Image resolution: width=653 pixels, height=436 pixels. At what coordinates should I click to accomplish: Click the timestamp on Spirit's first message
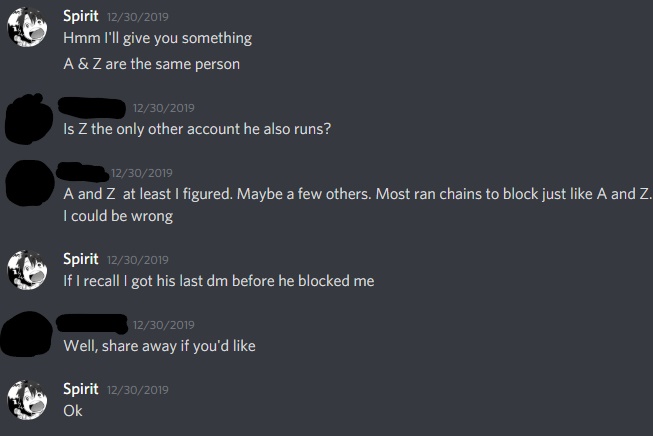point(138,17)
